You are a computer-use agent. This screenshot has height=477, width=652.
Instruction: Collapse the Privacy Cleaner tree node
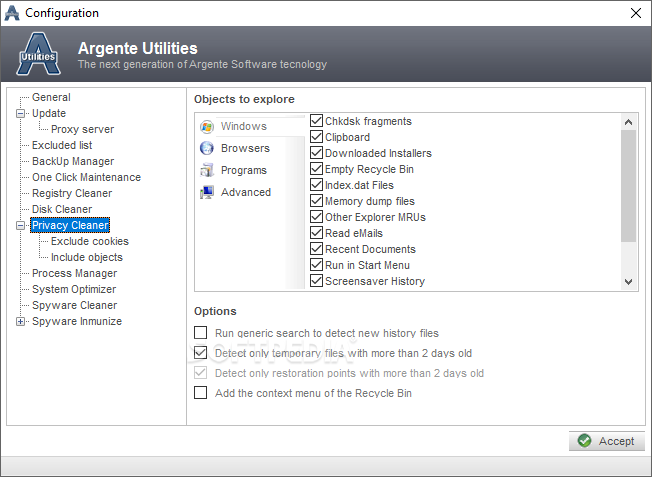[20, 225]
